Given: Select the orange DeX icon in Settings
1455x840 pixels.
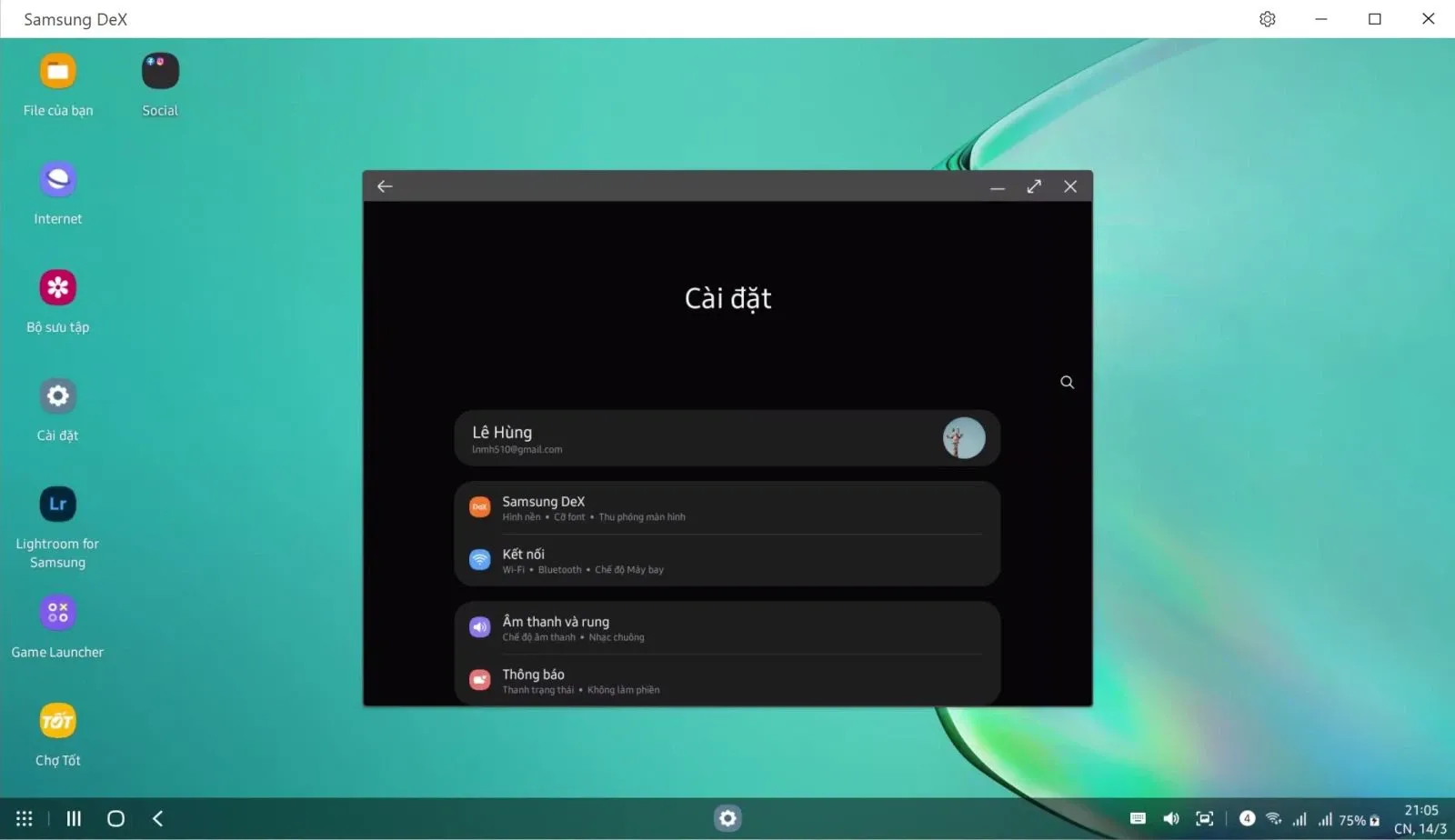Looking at the screenshot, I should (479, 507).
